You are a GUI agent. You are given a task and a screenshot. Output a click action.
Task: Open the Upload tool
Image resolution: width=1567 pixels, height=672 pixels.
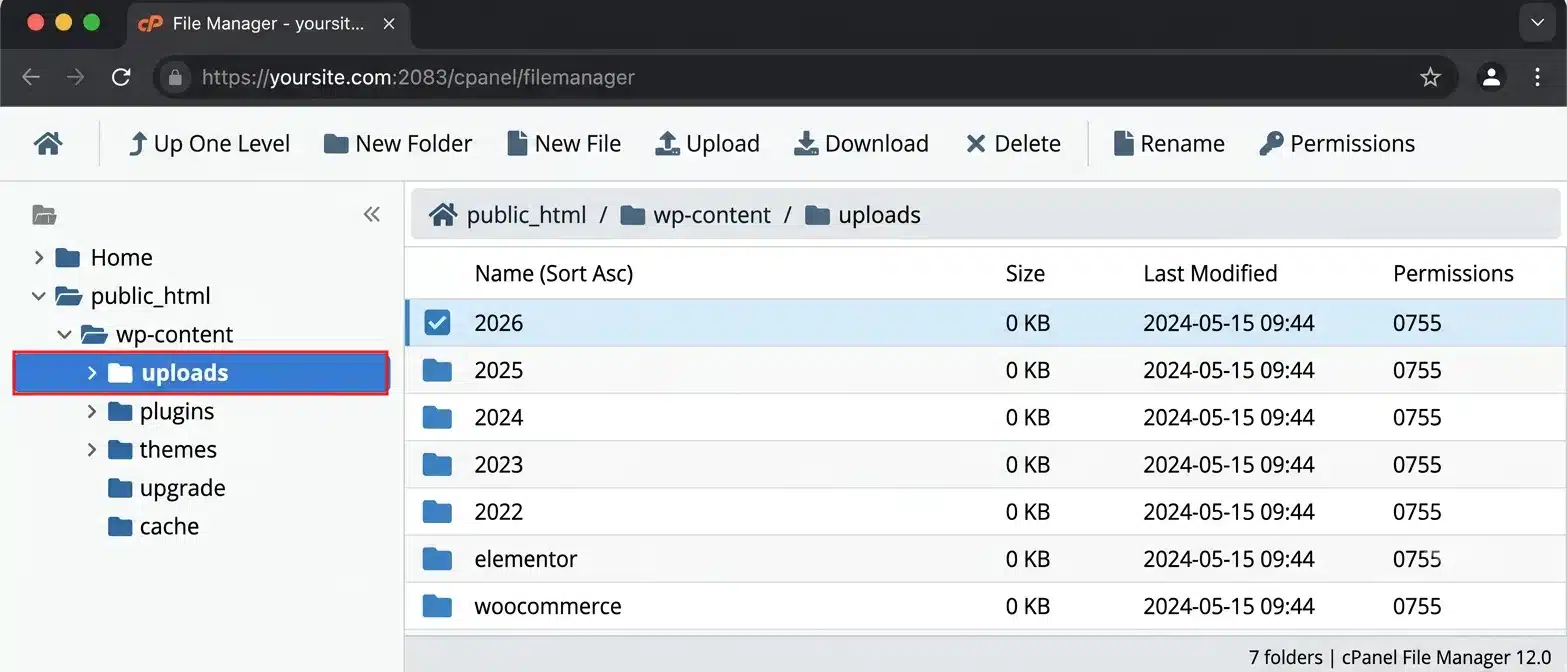click(x=707, y=144)
